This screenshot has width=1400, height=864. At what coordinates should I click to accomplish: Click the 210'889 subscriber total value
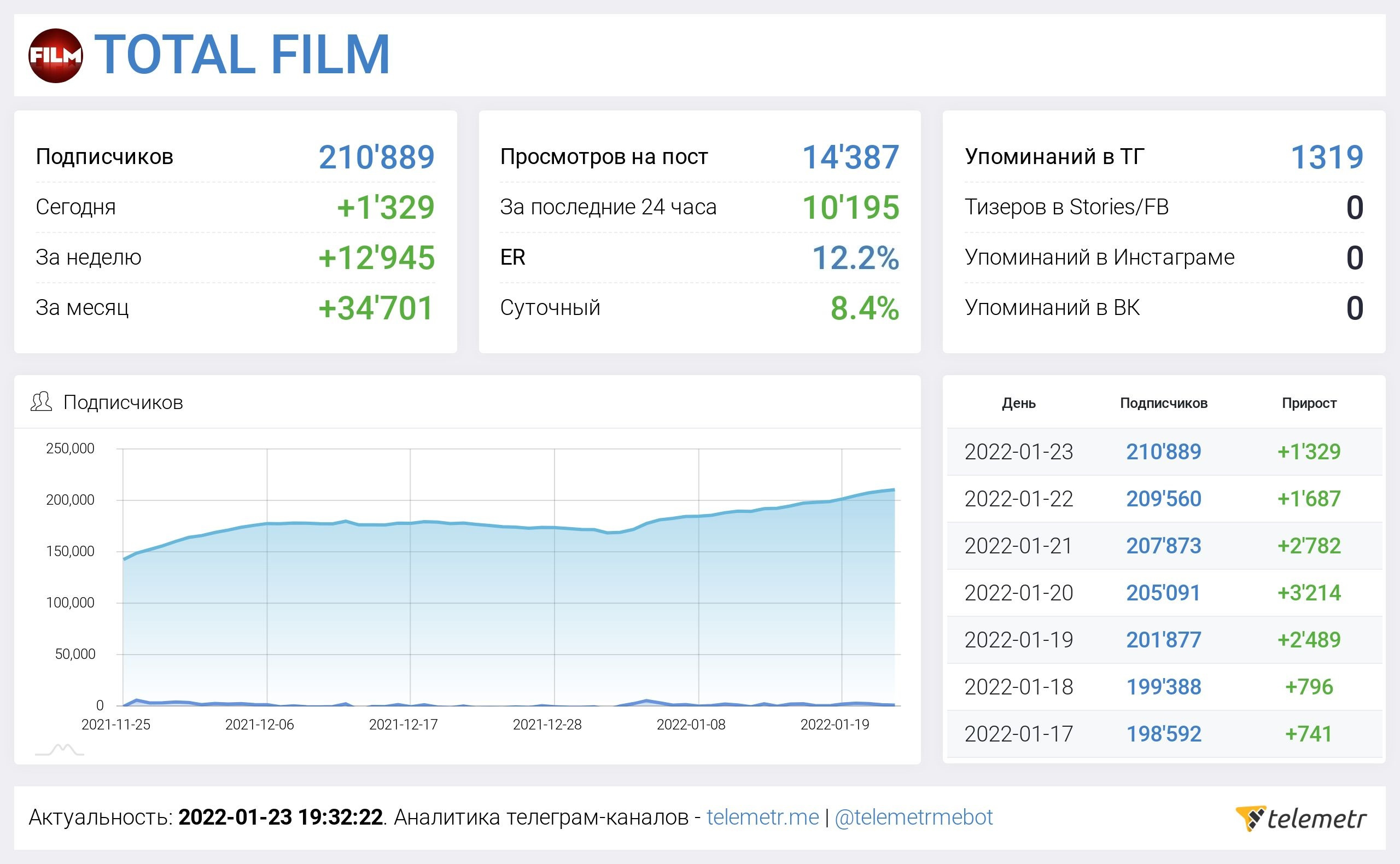click(x=376, y=157)
